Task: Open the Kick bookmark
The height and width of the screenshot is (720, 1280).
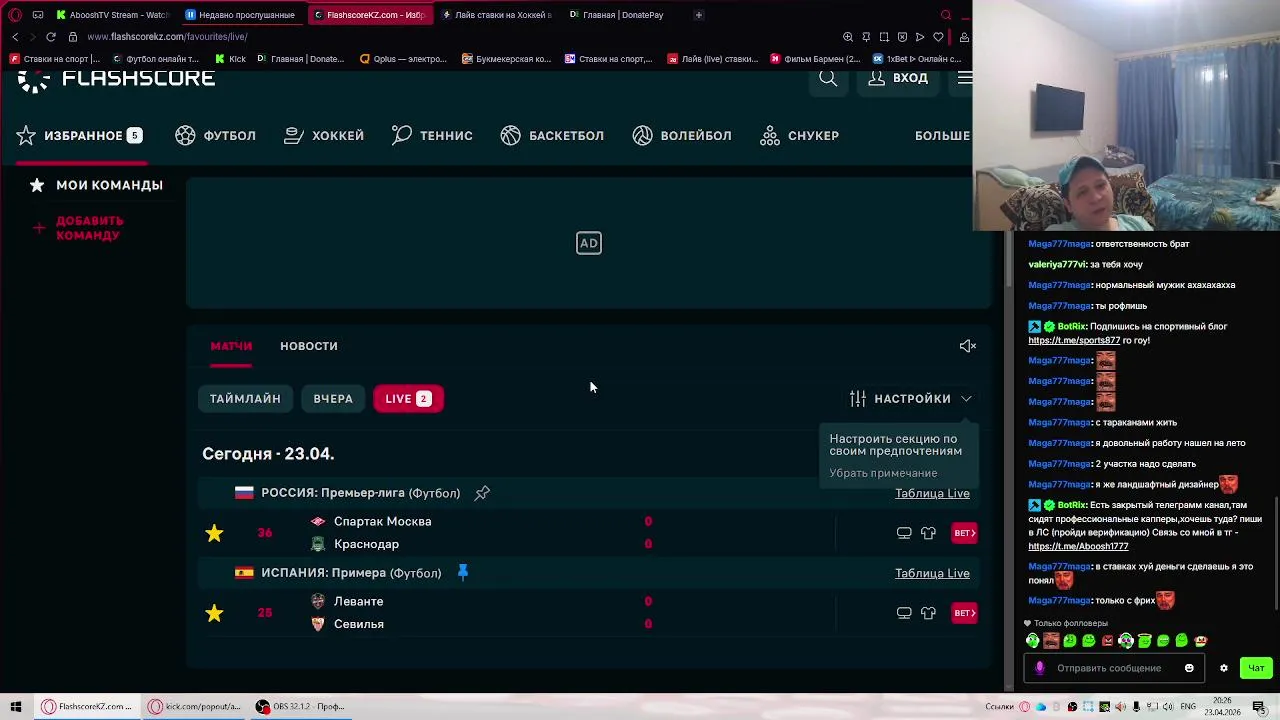Action: click(x=230, y=59)
